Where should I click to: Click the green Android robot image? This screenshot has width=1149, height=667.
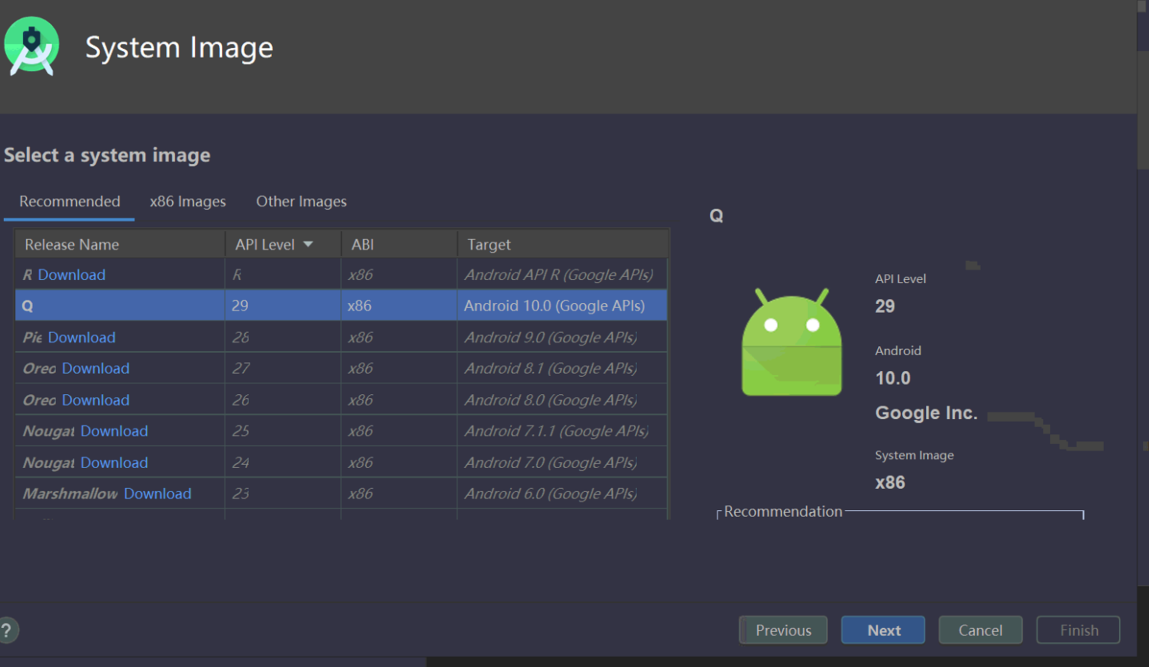point(791,342)
